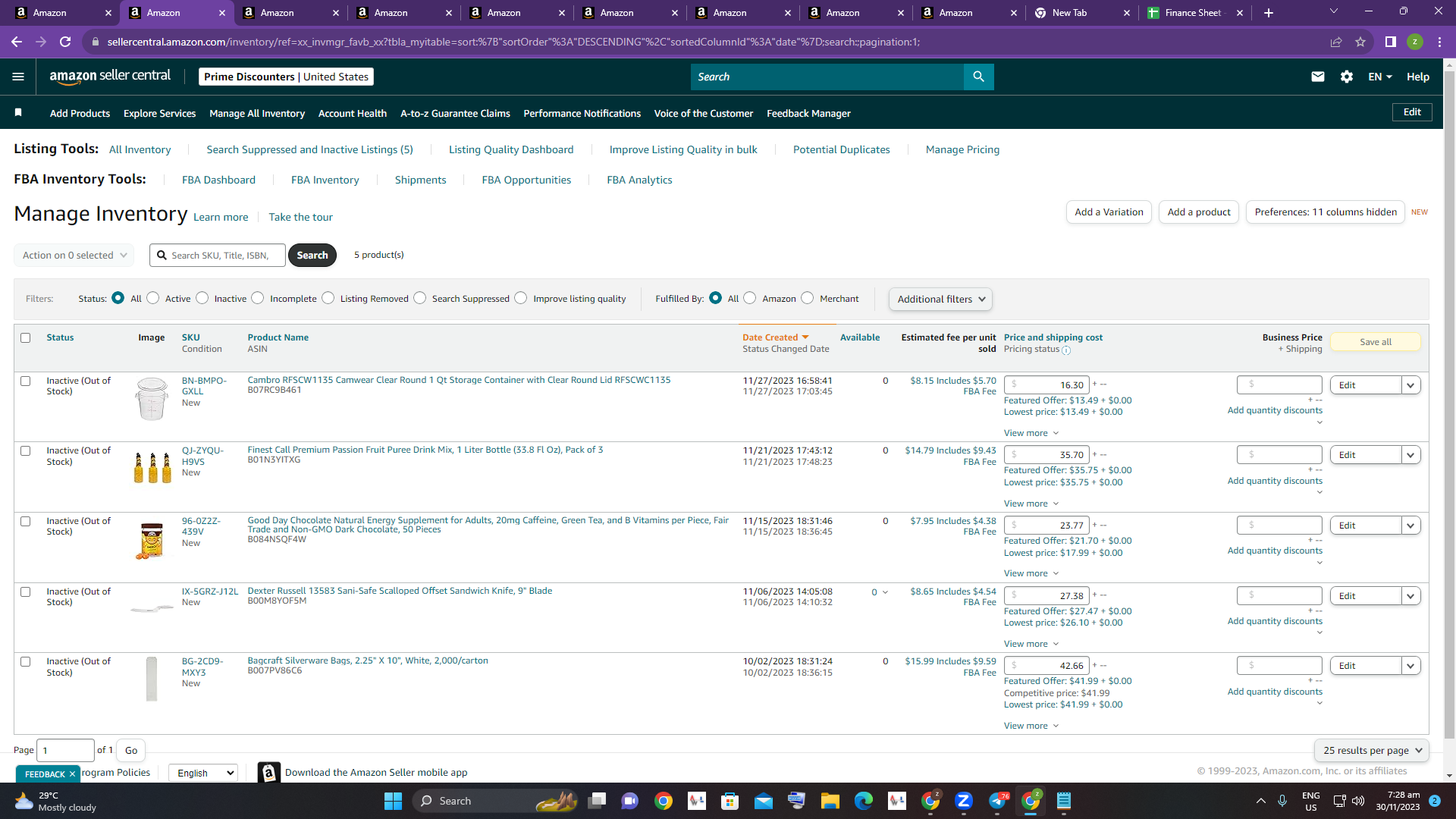Image resolution: width=1456 pixels, height=819 pixels.
Task: Click the price field showing 16.30
Action: click(1047, 385)
